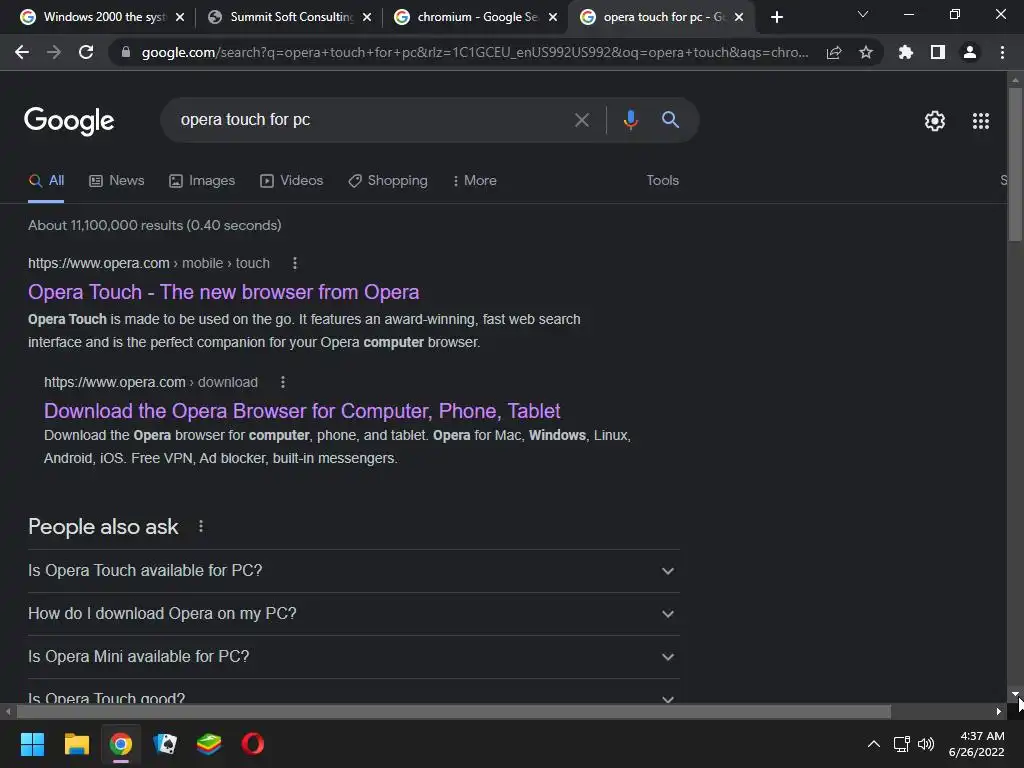The height and width of the screenshot is (768, 1024).
Task: View site information via the lock icon
Action: [125, 52]
